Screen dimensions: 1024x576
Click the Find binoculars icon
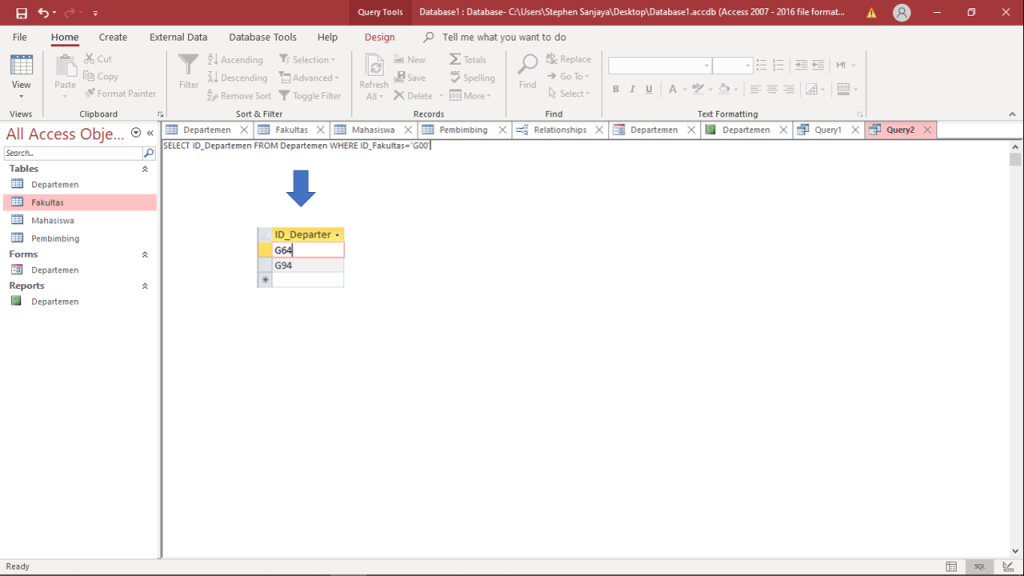coord(528,66)
